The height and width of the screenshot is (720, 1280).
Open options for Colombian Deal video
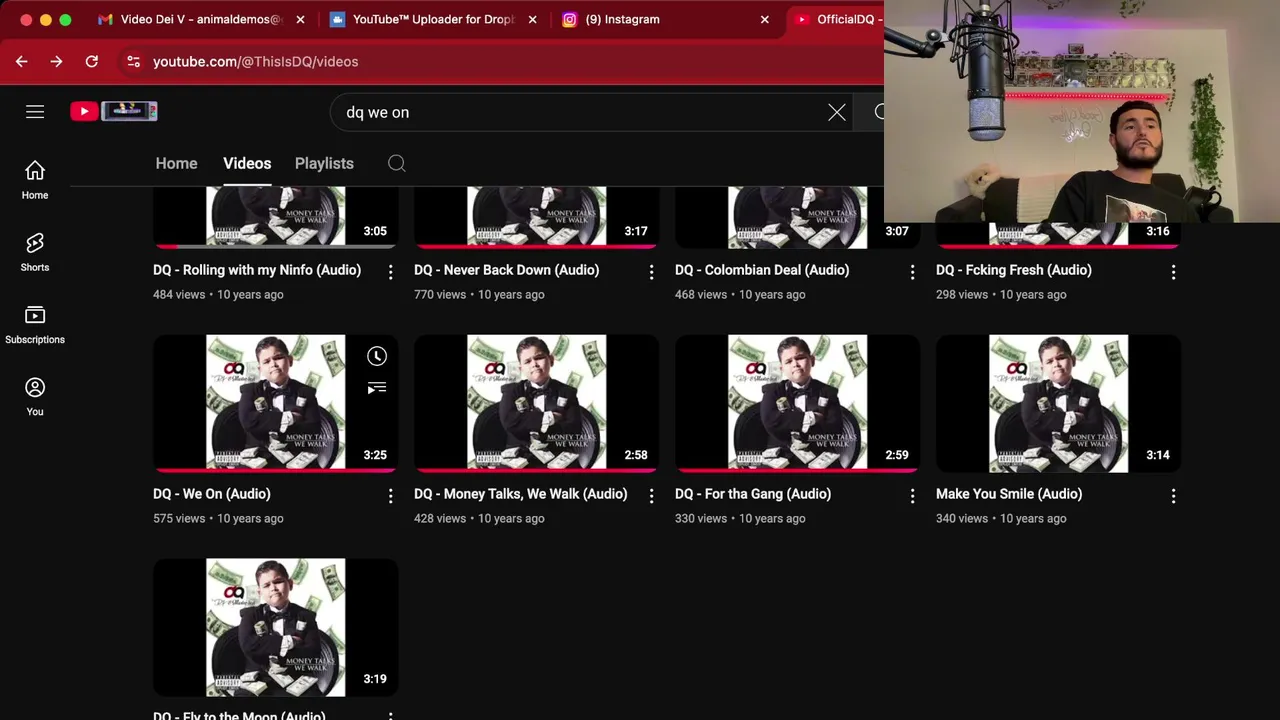tap(912, 271)
